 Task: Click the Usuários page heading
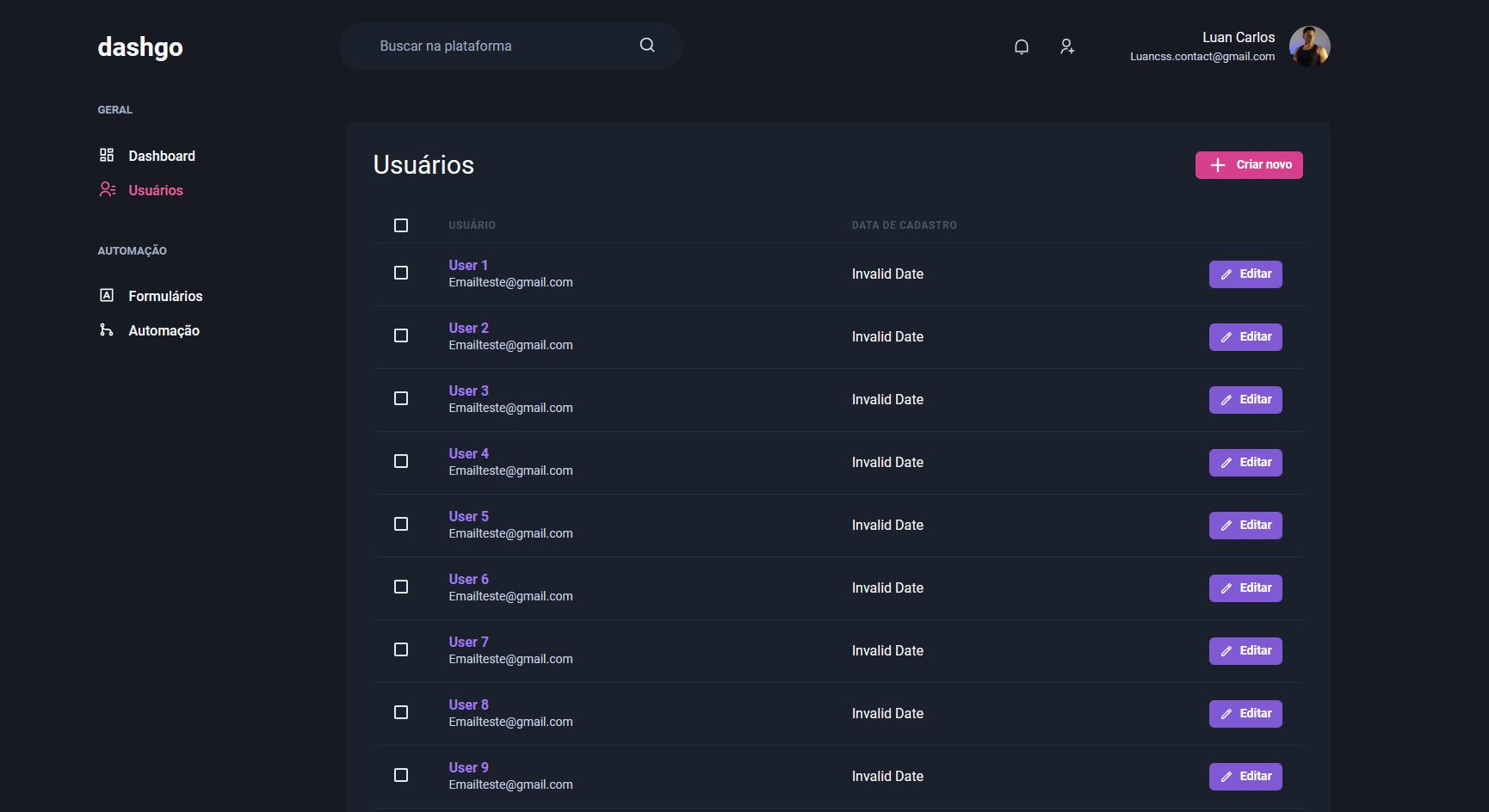click(423, 165)
